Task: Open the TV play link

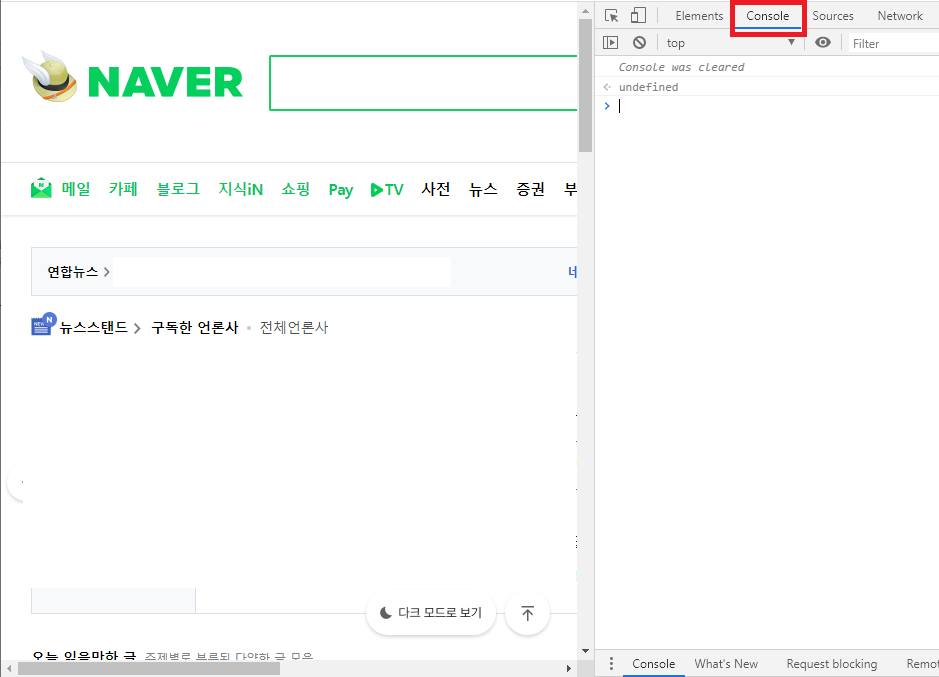Action: 387,190
